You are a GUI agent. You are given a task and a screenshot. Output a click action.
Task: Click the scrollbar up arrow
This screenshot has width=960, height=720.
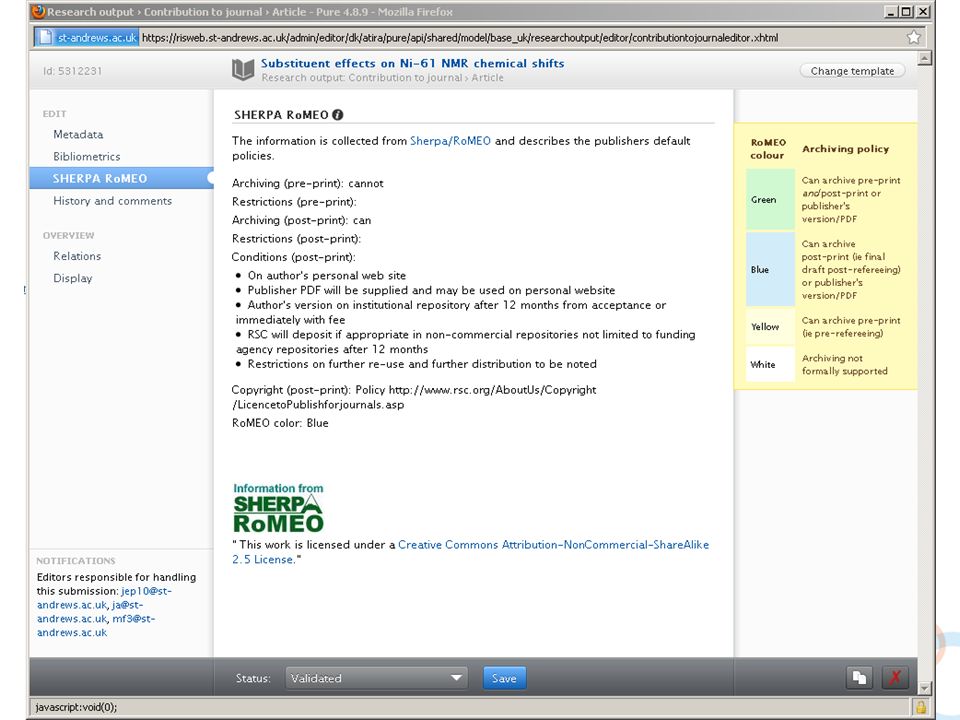point(925,58)
